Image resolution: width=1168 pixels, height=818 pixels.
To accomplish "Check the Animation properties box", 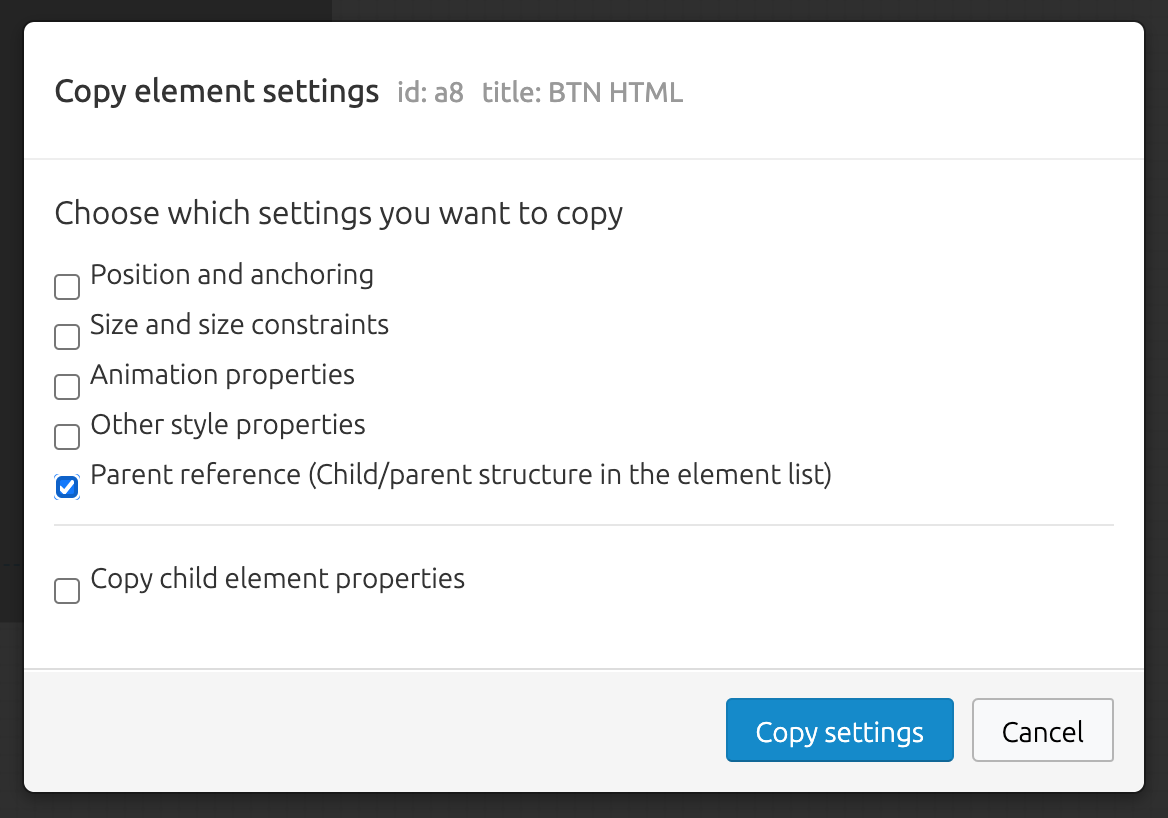I will point(67,387).
